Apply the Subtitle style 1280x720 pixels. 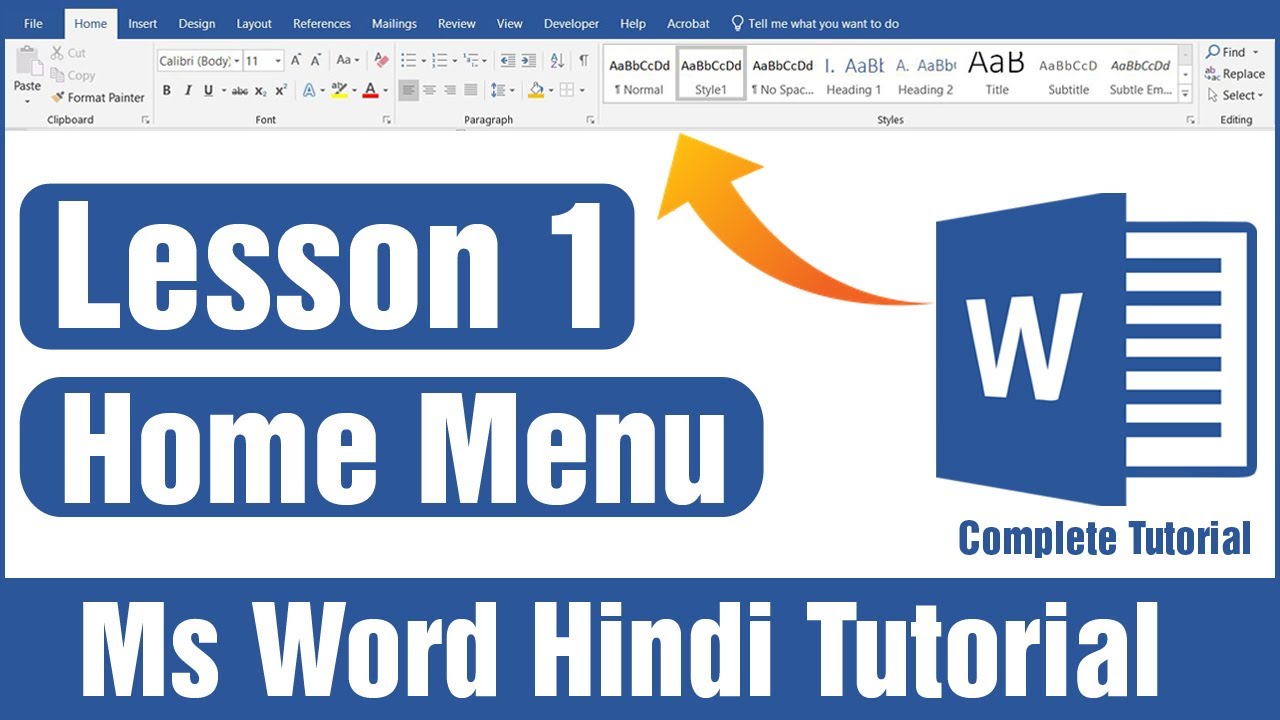point(1068,74)
